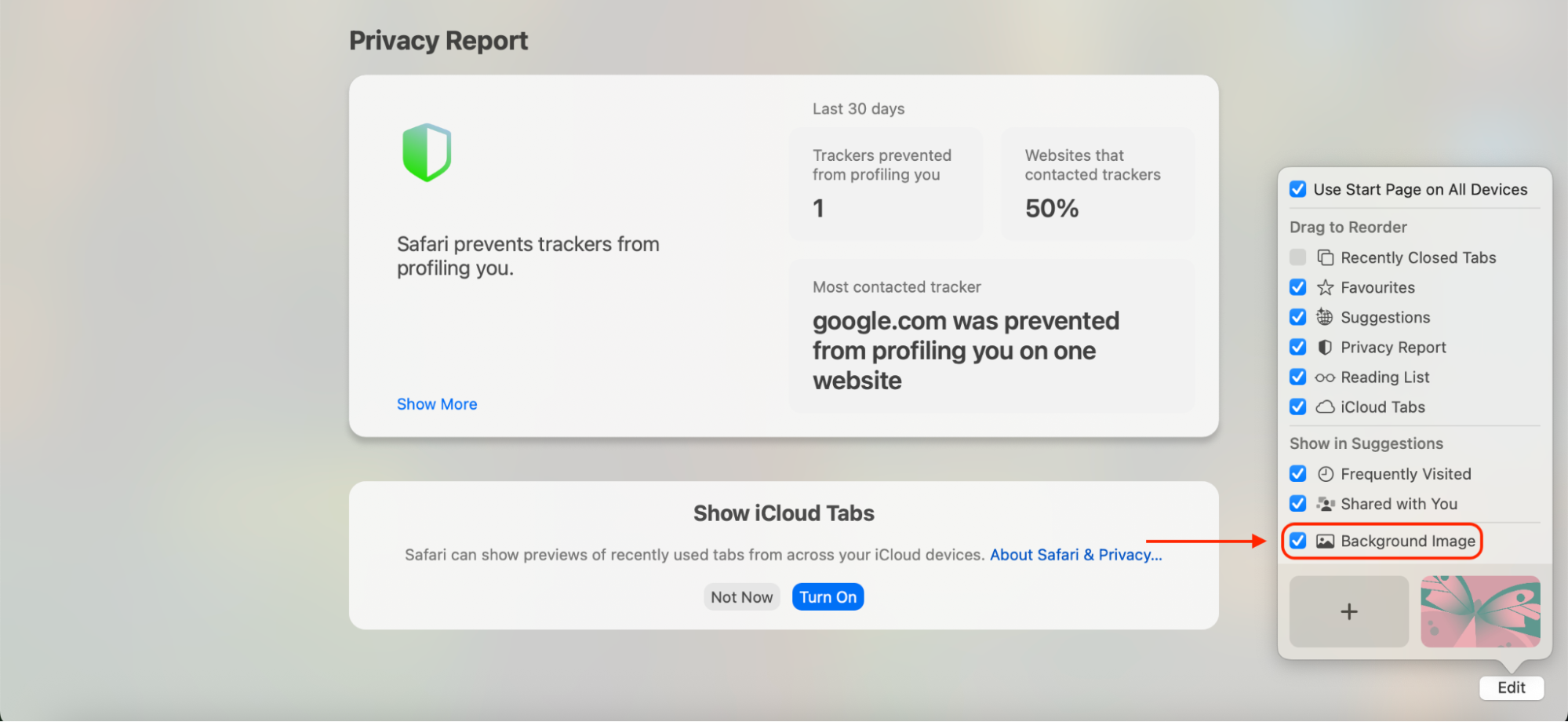The height and width of the screenshot is (722, 1568).
Task: Click the Favourites star icon
Action: coord(1325,287)
